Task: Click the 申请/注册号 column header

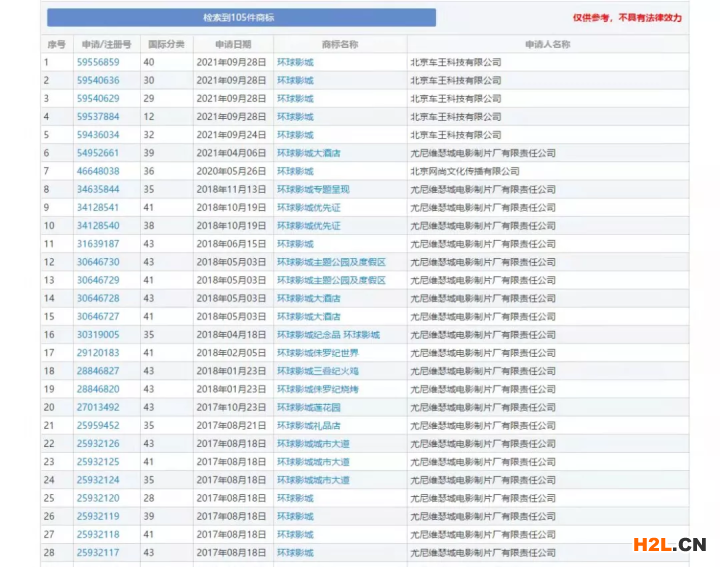Action: 107,45
